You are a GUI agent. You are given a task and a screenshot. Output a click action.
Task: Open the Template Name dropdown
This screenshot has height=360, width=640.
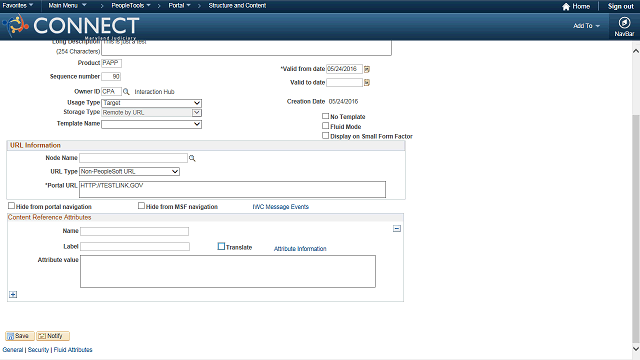151,124
